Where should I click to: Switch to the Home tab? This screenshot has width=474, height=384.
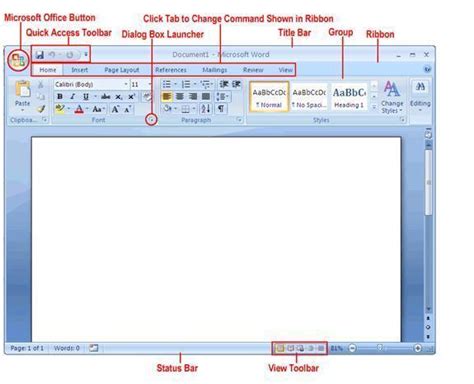[x=48, y=70]
